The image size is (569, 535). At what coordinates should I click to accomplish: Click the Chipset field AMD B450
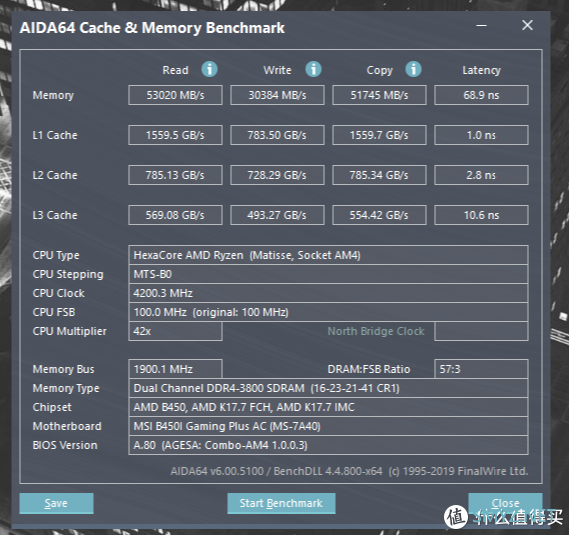pyautogui.click(x=328, y=407)
